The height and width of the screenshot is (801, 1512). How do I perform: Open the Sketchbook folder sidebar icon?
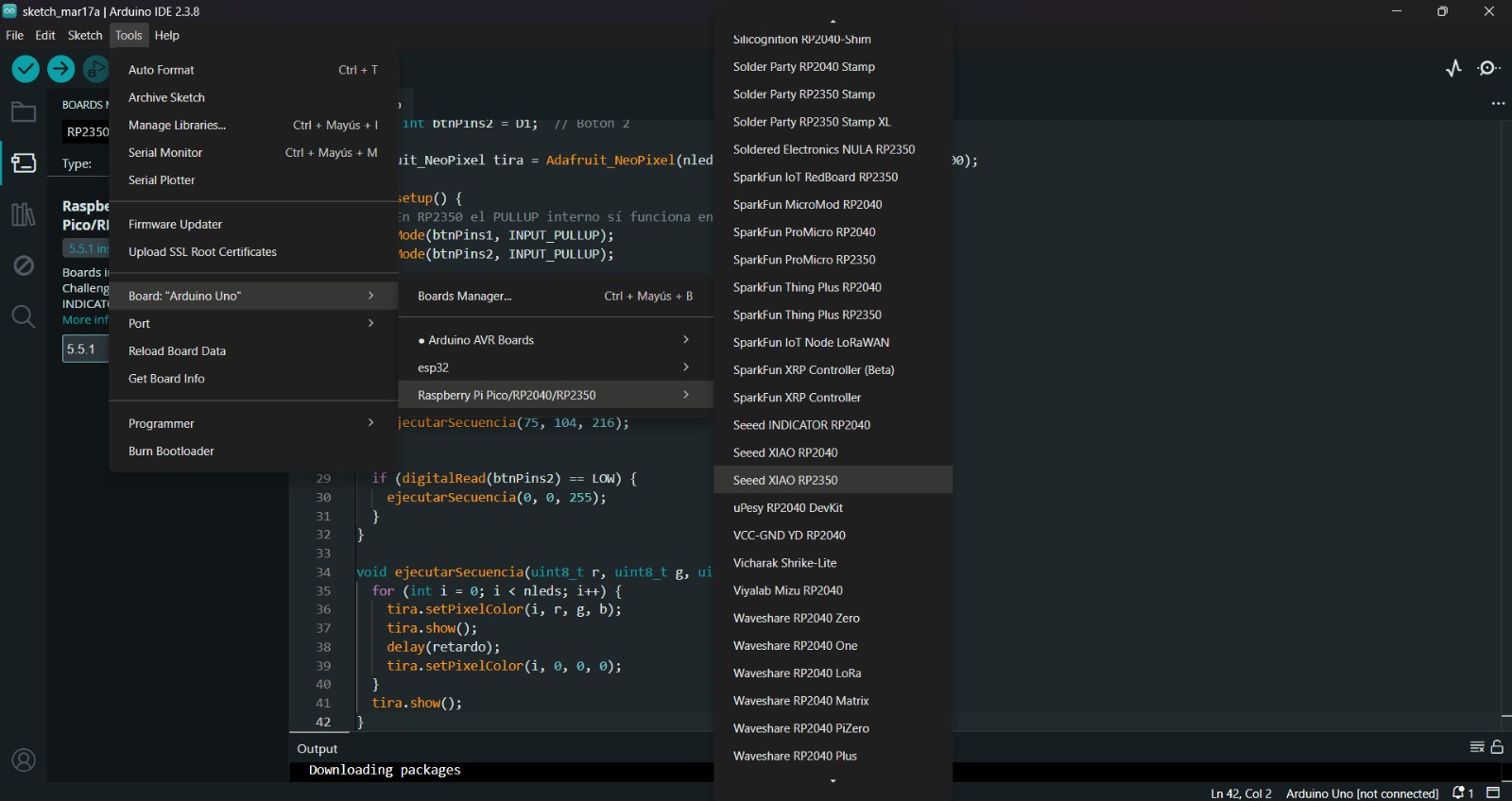click(24, 112)
